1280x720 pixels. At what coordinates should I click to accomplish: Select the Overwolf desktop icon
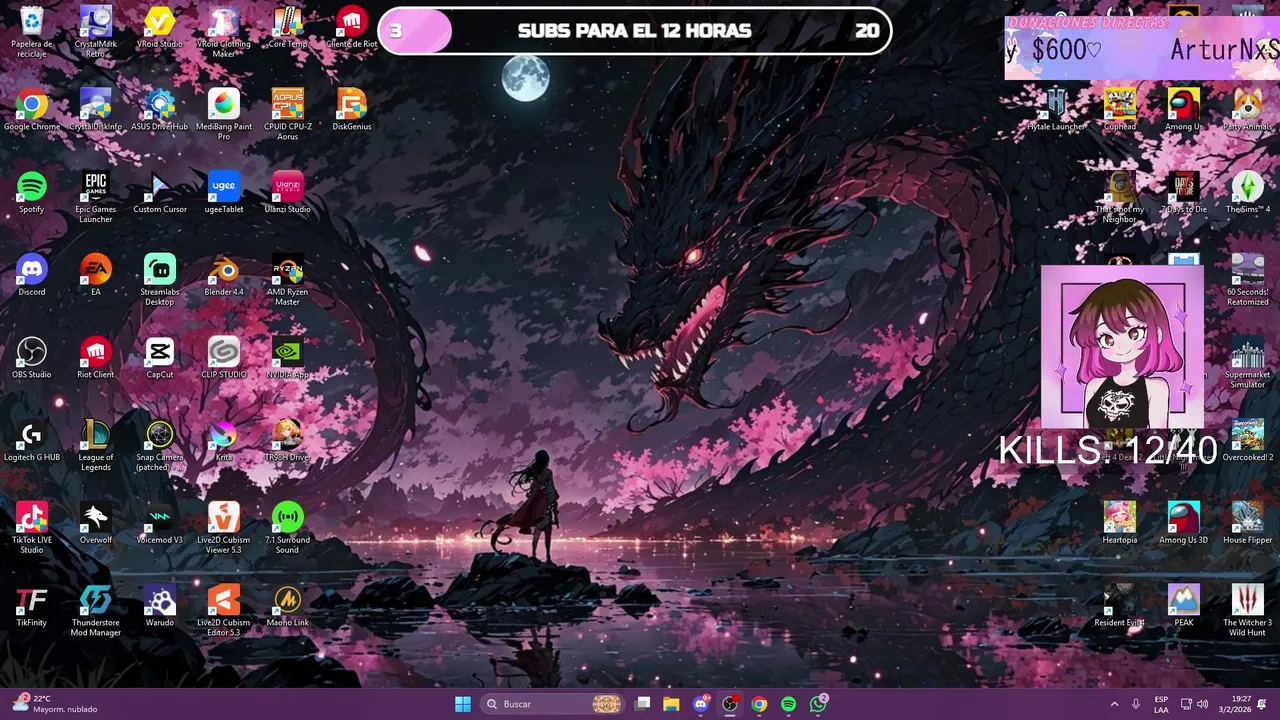[x=96, y=518]
